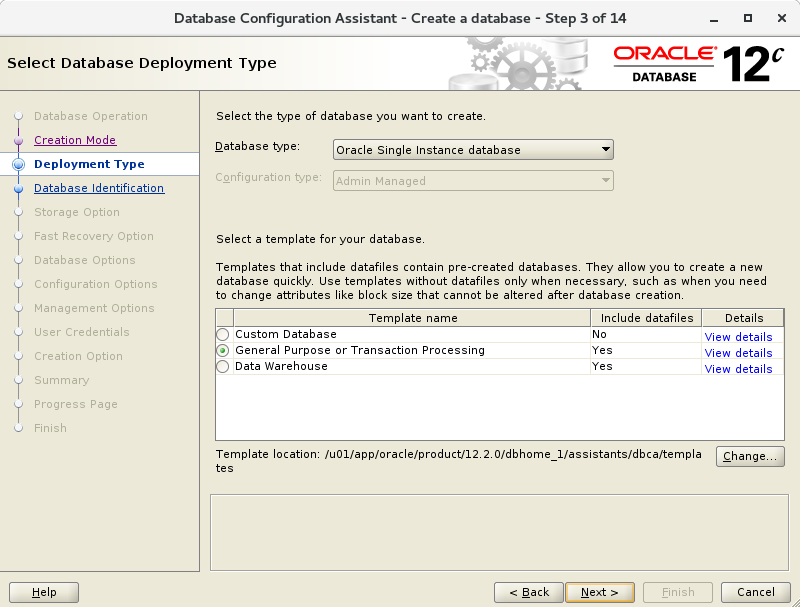Viewport: 800px width, 607px height.
Task: Open the Database type dropdown
Action: click(473, 150)
